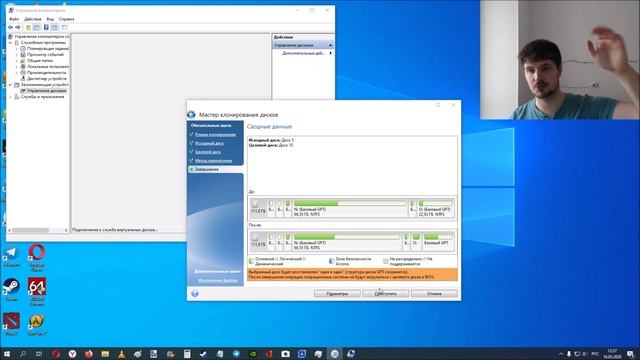Open the Файл menu in Computer Management
640x360 pixels.
[x=14, y=19]
